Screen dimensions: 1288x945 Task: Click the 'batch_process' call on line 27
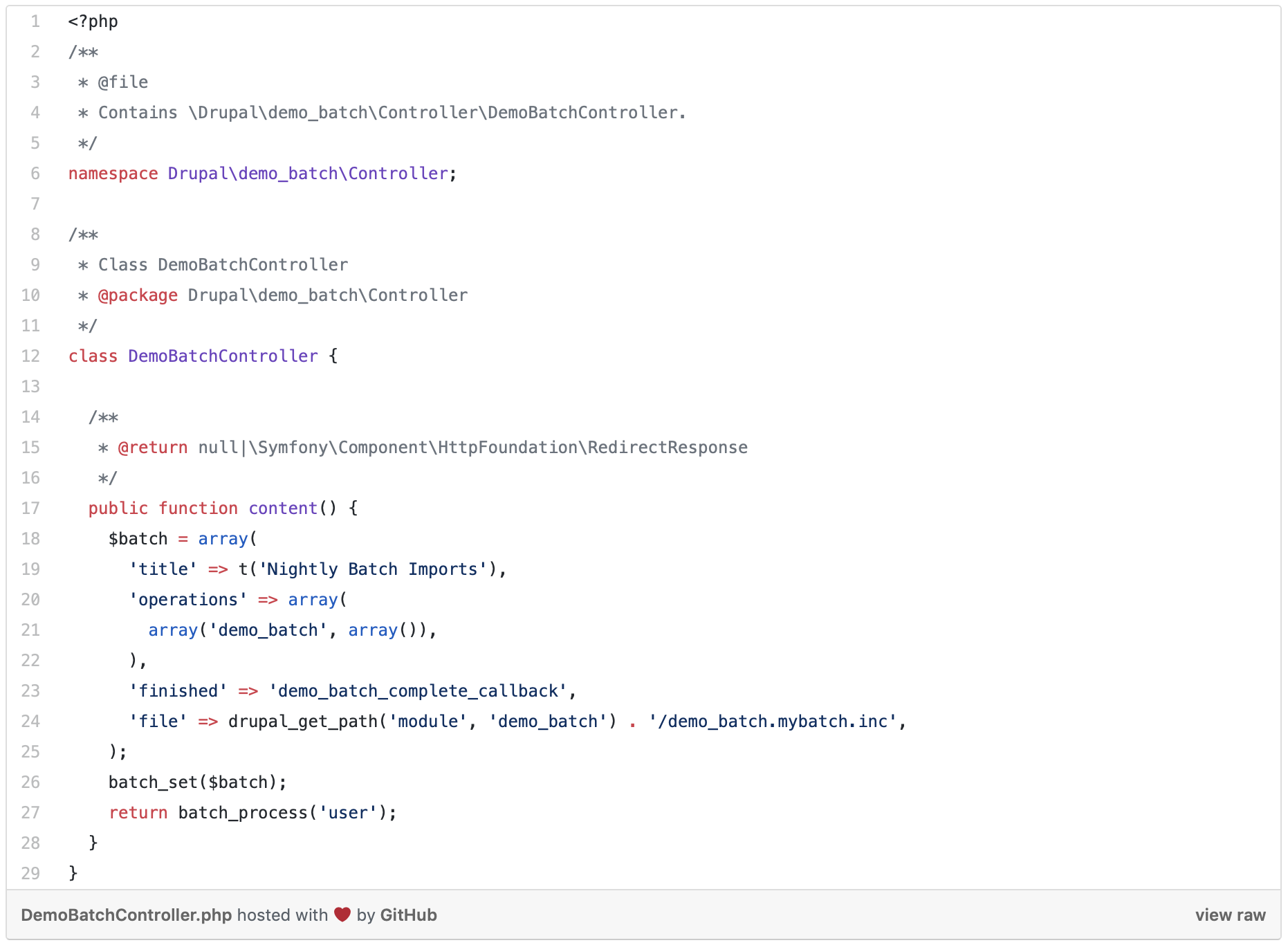(242, 813)
